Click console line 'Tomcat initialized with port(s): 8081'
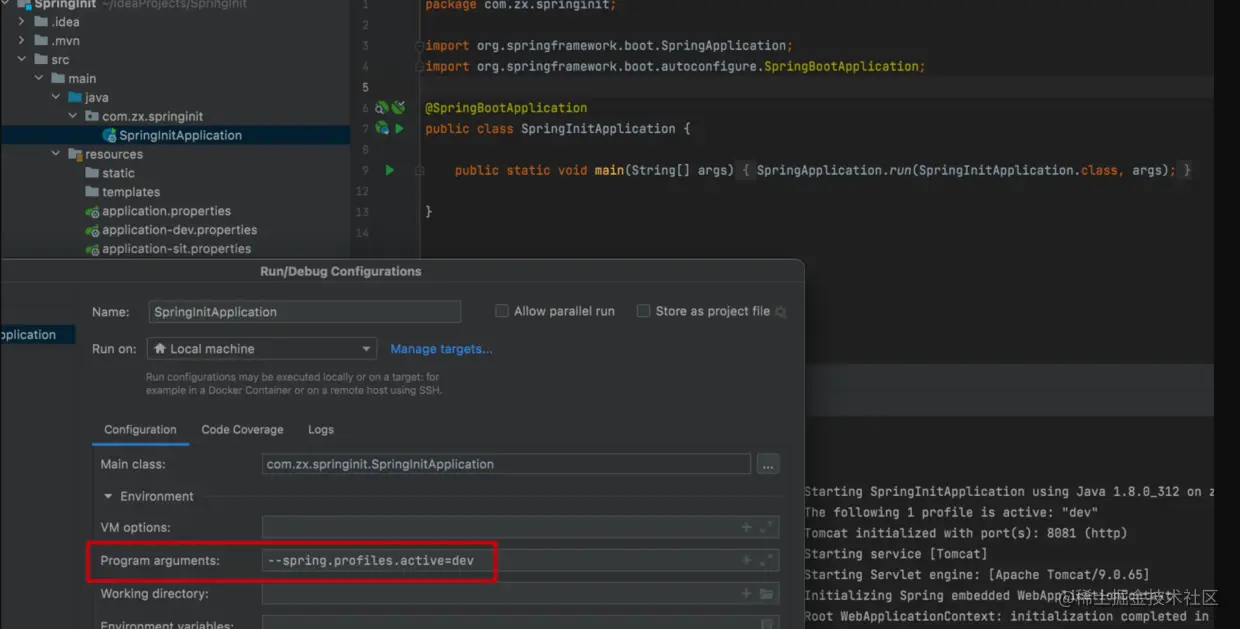1240x629 pixels. 965,533
